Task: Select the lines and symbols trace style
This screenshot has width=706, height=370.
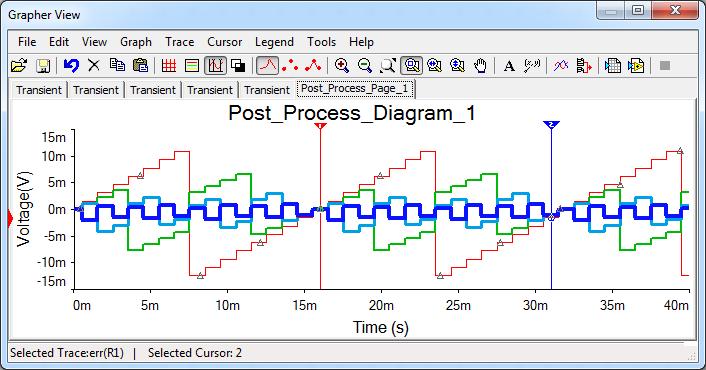Action: (x=313, y=66)
